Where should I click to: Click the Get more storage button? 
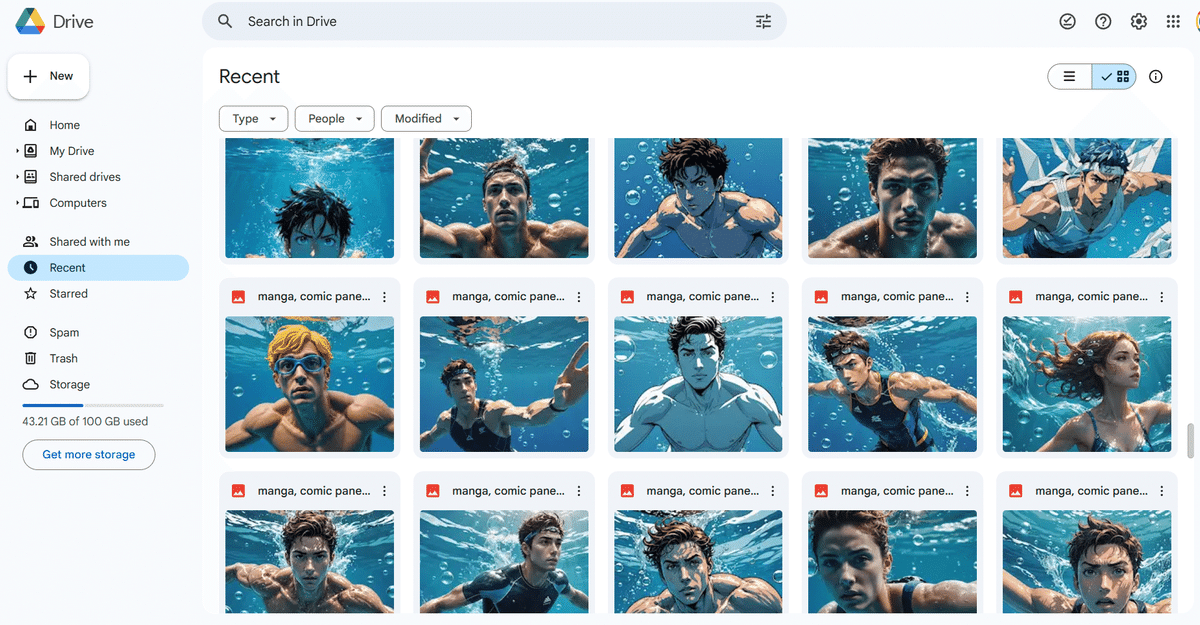point(88,455)
